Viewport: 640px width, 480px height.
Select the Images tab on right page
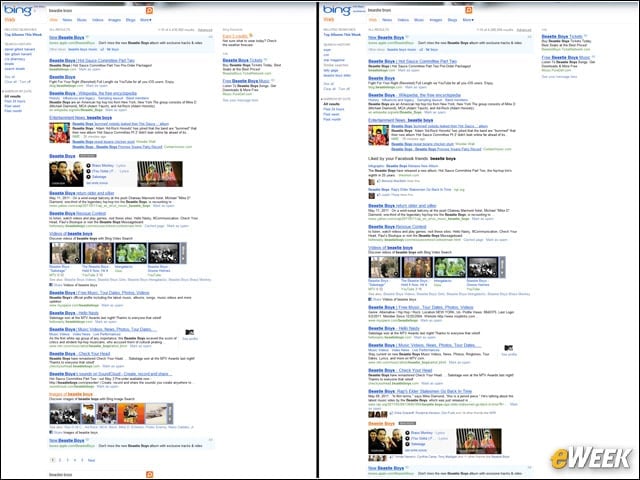click(x=436, y=20)
